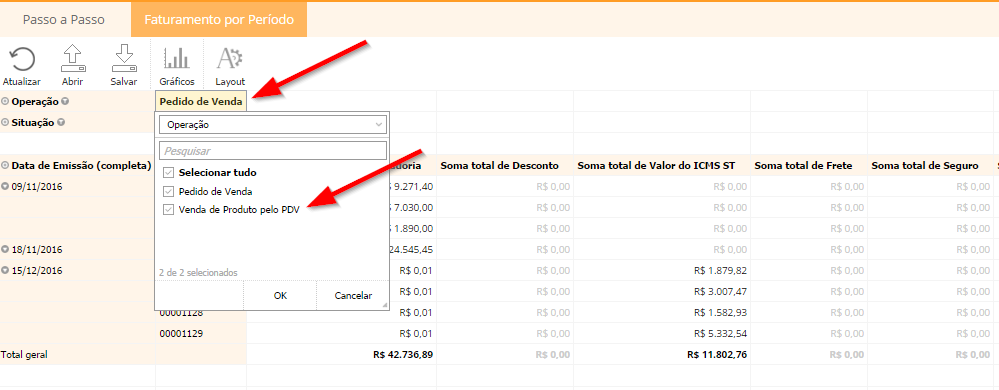Click the Soma total de Frete header

pyautogui.click(x=803, y=166)
